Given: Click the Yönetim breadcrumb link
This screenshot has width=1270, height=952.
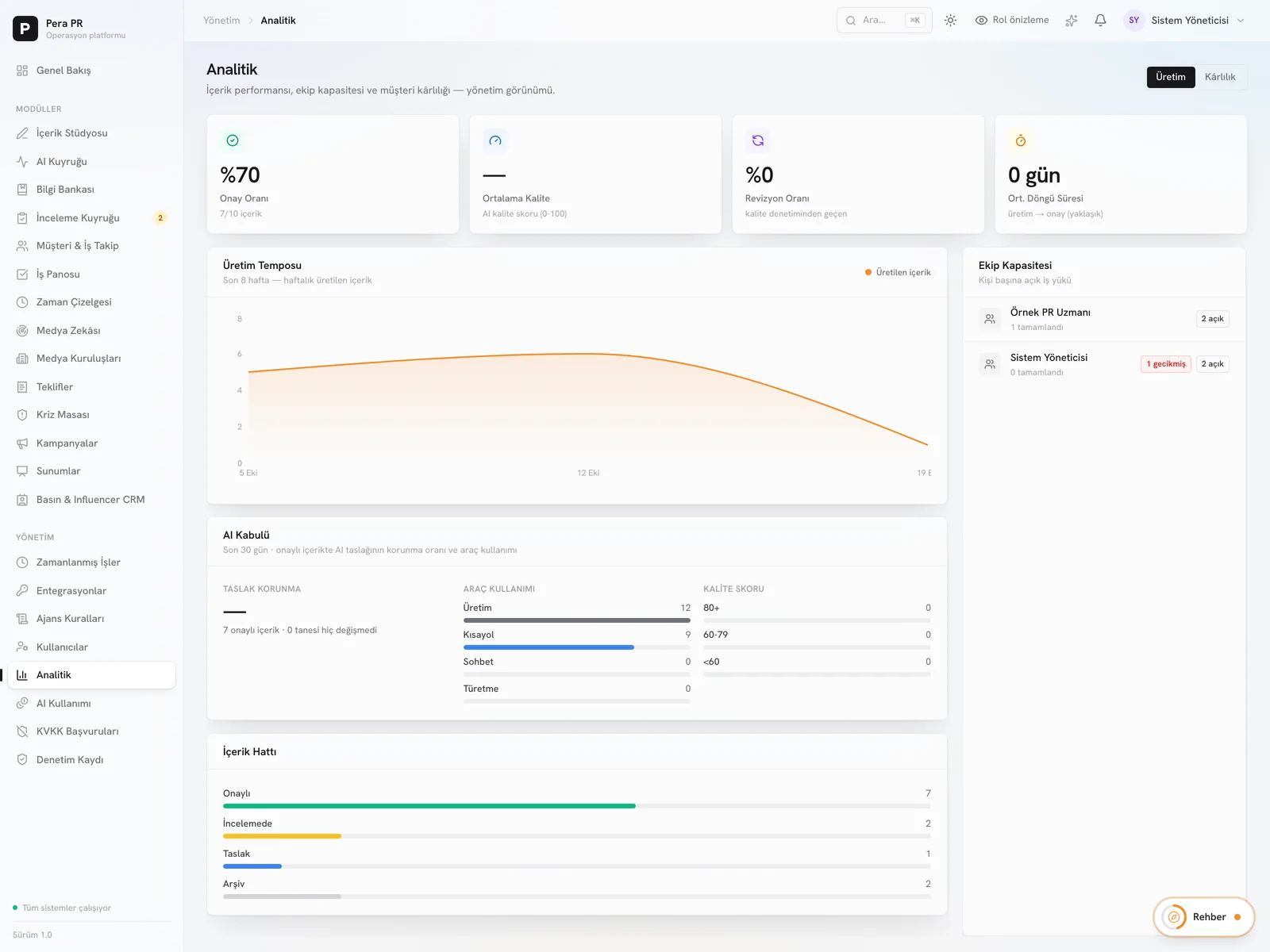Looking at the screenshot, I should click(x=221, y=21).
